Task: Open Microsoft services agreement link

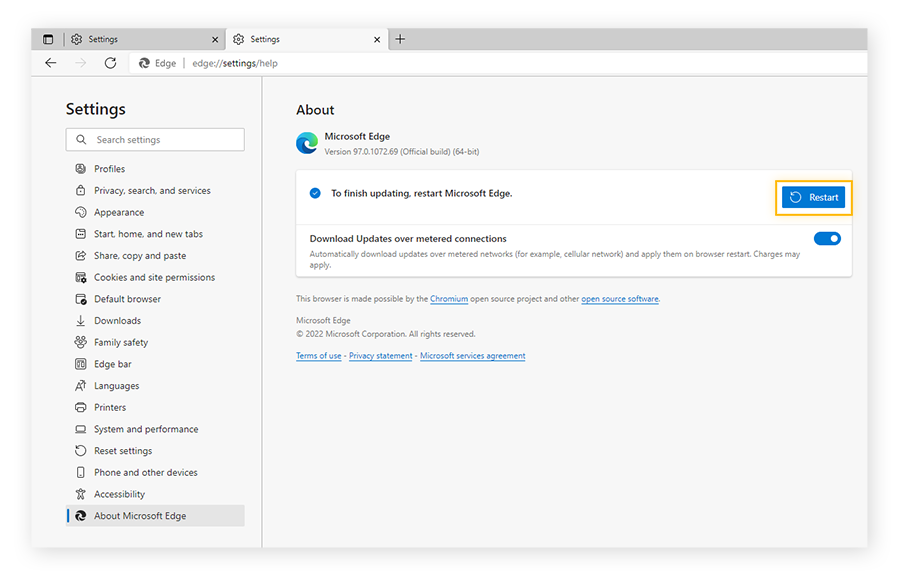Action: (x=472, y=356)
